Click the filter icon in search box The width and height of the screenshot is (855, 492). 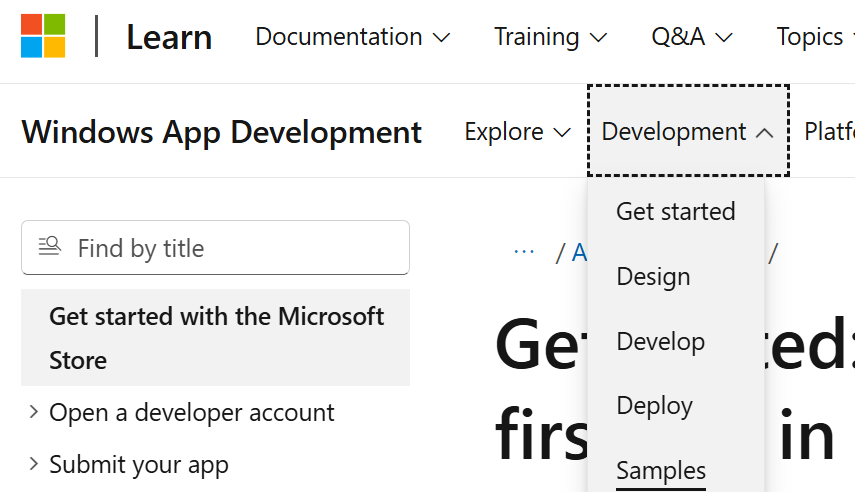50,247
